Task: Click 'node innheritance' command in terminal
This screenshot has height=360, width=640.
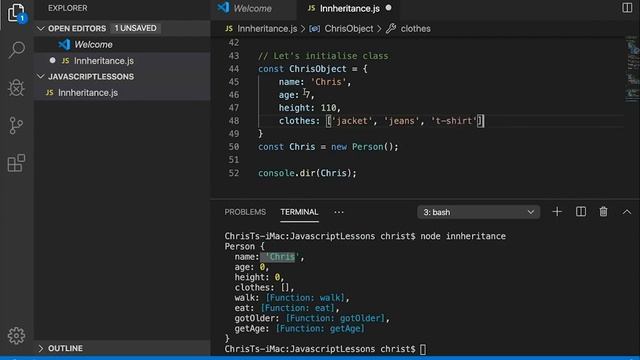Action: tap(463, 236)
